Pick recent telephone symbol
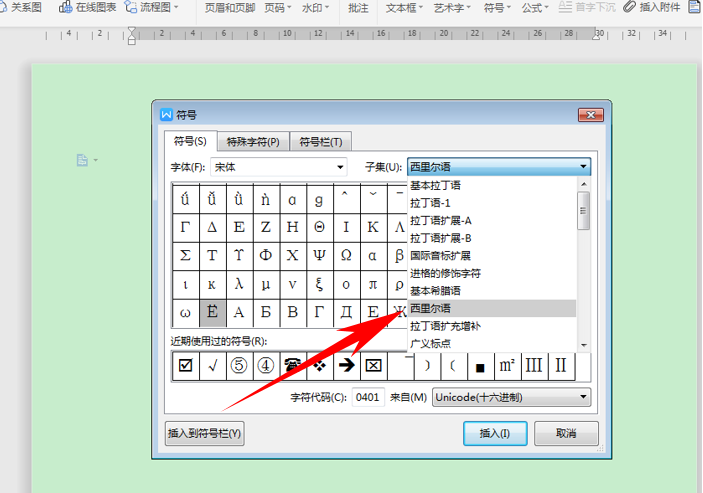Image resolution: width=703 pixels, height=493 pixels. [292, 366]
